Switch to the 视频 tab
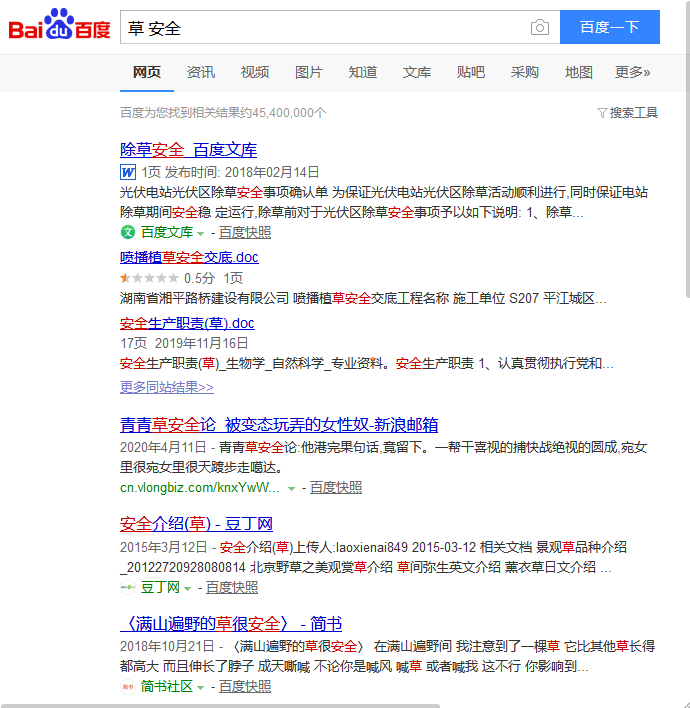The height and width of the screenshot is (708, 690). click(x=255, y=72)
